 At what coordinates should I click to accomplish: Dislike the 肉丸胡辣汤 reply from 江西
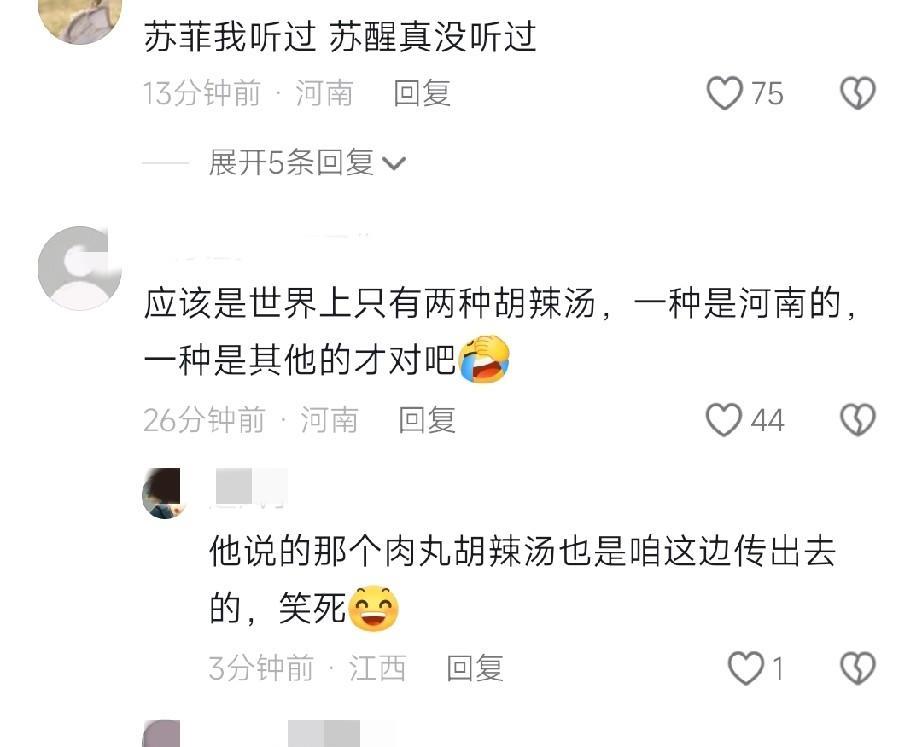(x=858, y=668)
